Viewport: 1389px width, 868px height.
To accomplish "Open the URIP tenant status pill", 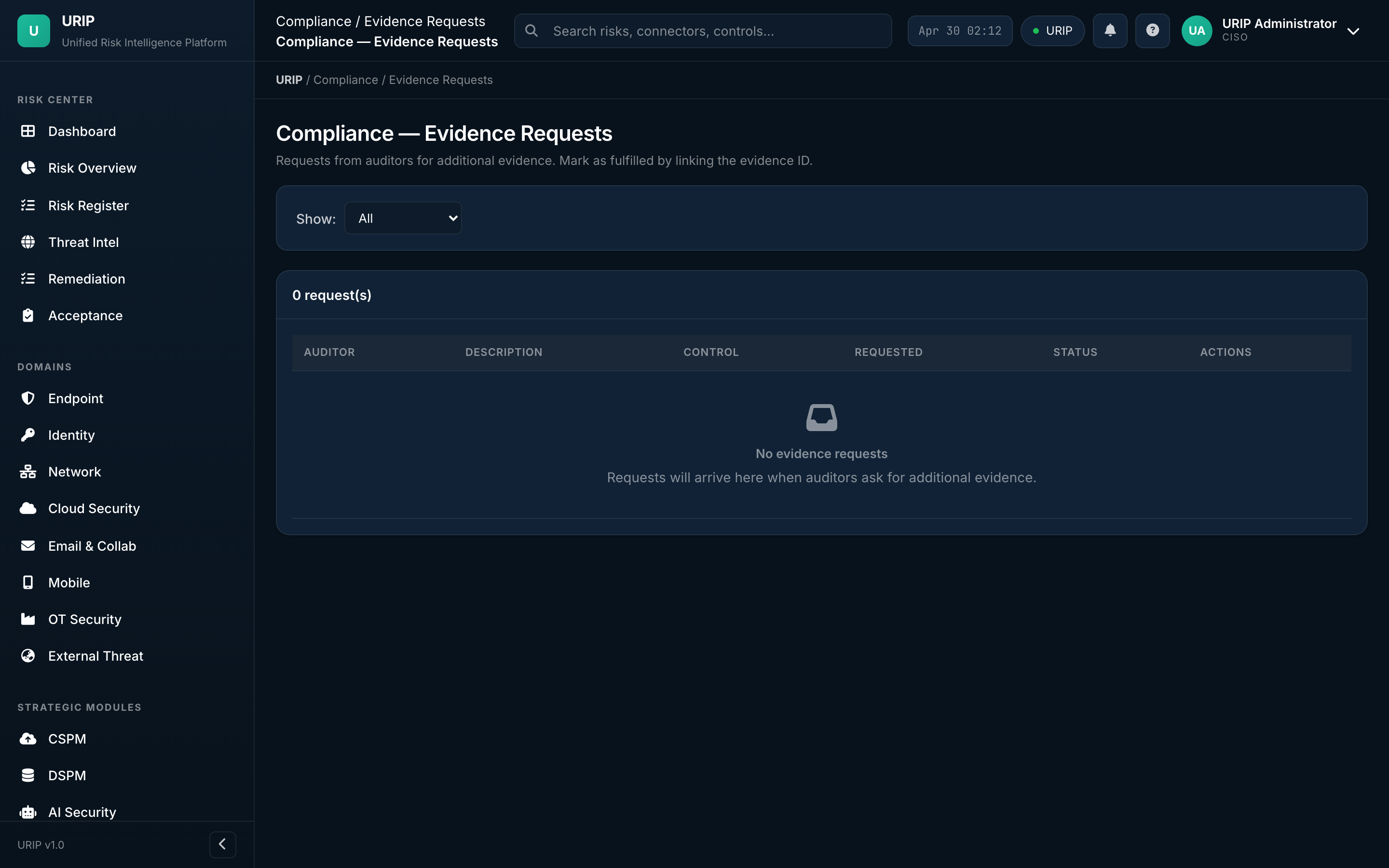I will 1053,30.
